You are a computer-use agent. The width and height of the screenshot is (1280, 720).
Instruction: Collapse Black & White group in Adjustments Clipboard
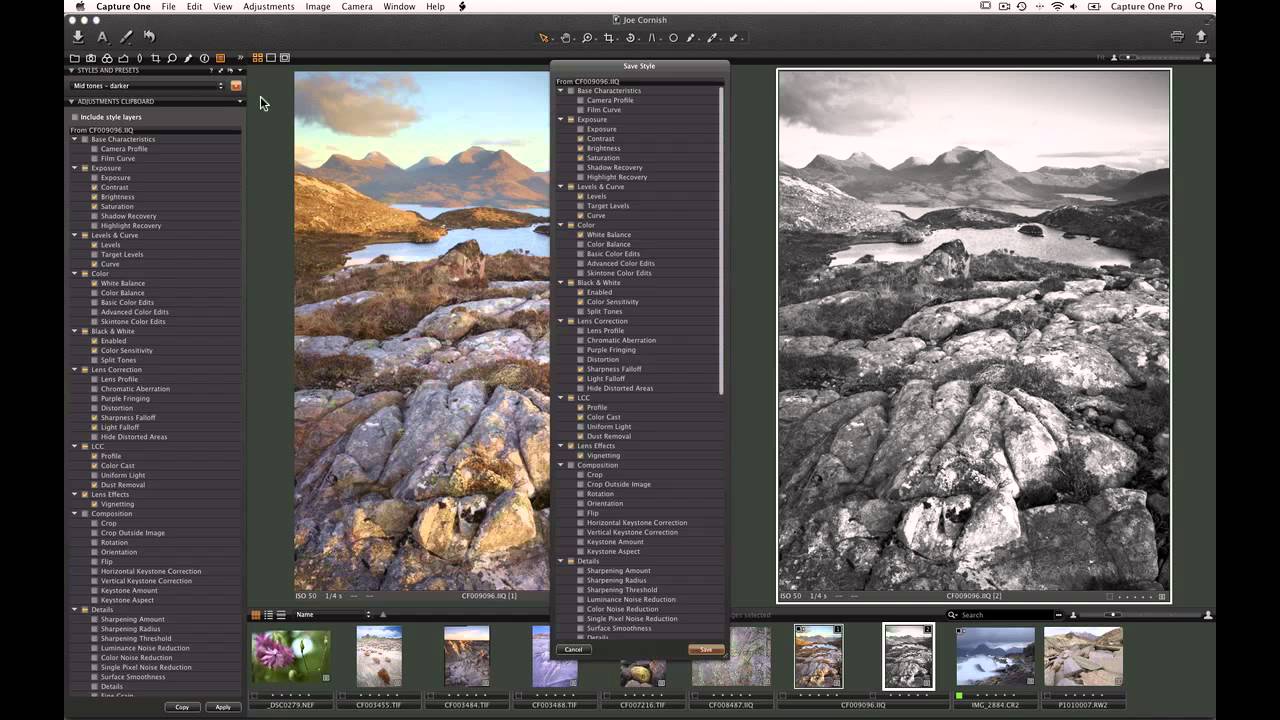click(x=75, y=331)
